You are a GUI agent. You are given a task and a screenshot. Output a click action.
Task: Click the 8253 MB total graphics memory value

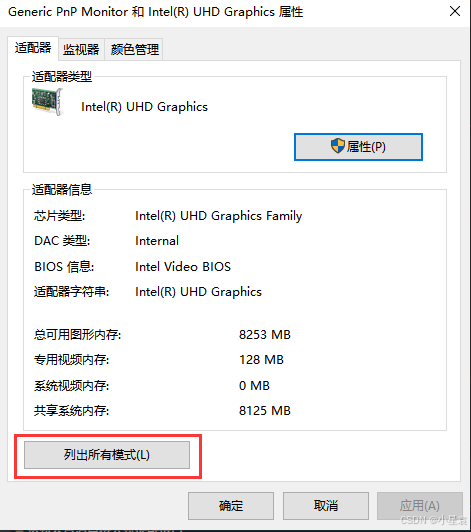point(265,335)
